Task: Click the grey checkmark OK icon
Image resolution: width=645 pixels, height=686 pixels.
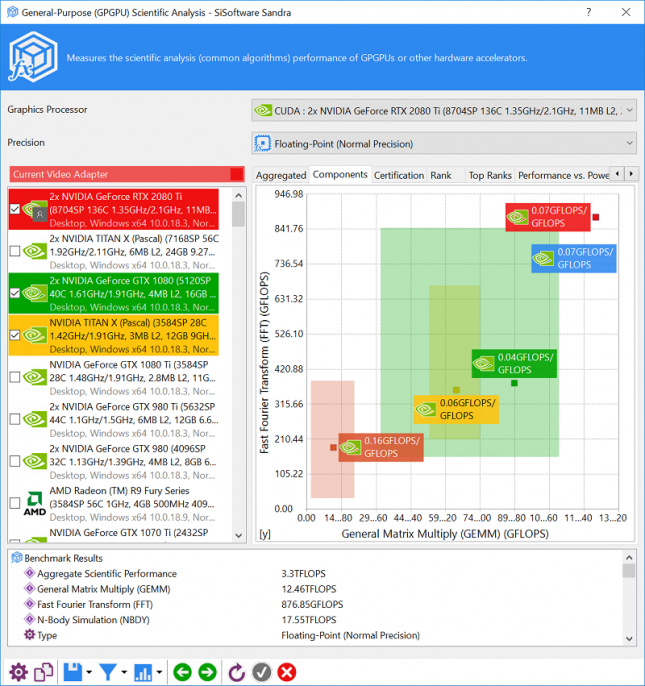Action: tap(262, 672)
